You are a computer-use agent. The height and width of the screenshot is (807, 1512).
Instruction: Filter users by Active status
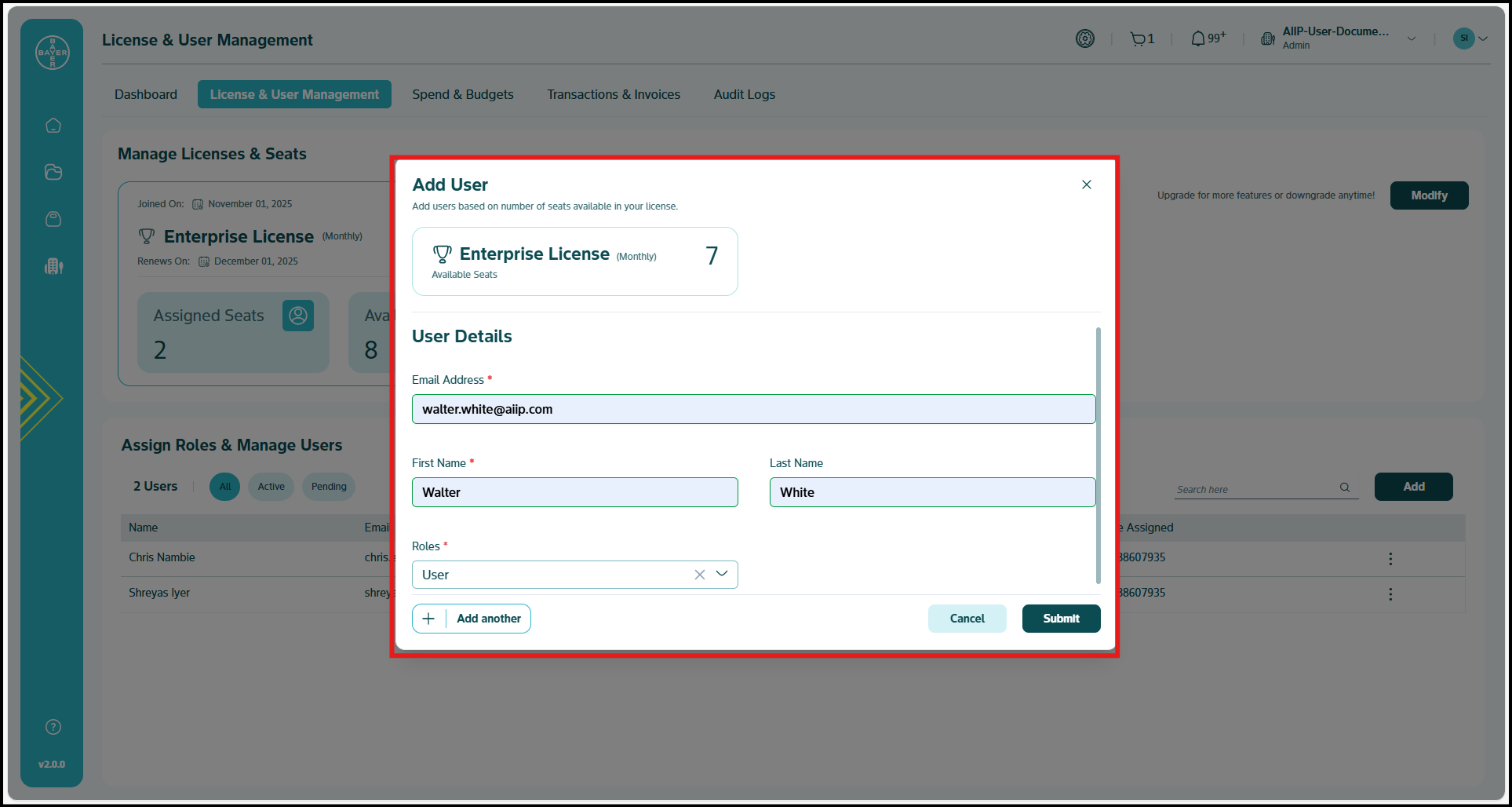(271, 487)
